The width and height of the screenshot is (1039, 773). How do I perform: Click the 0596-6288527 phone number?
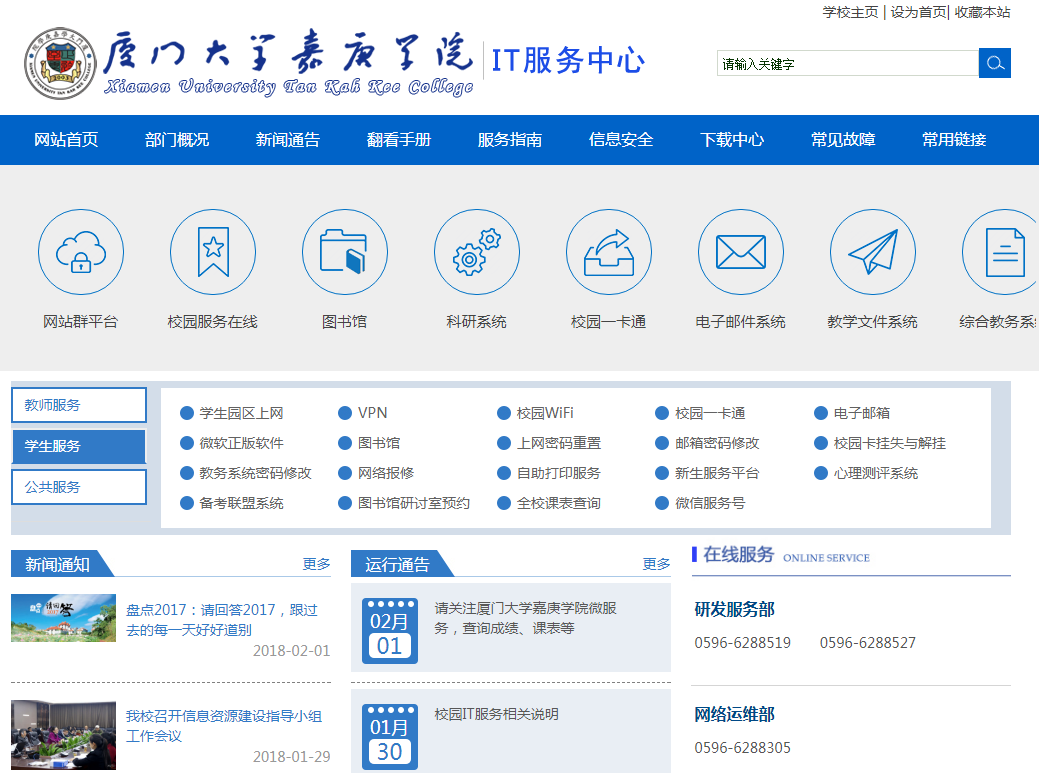pos(867,643)
